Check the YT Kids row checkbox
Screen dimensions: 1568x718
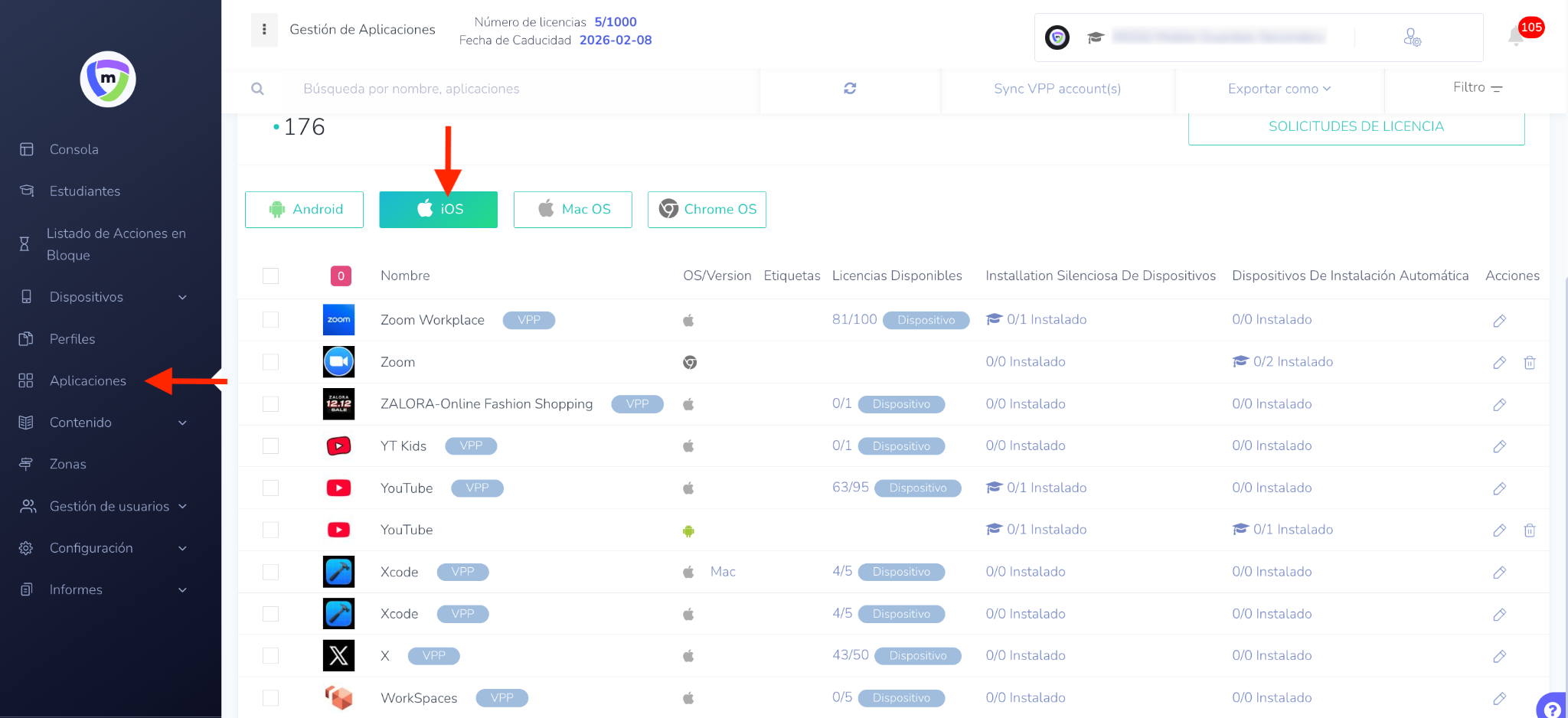tap(271, 446)
